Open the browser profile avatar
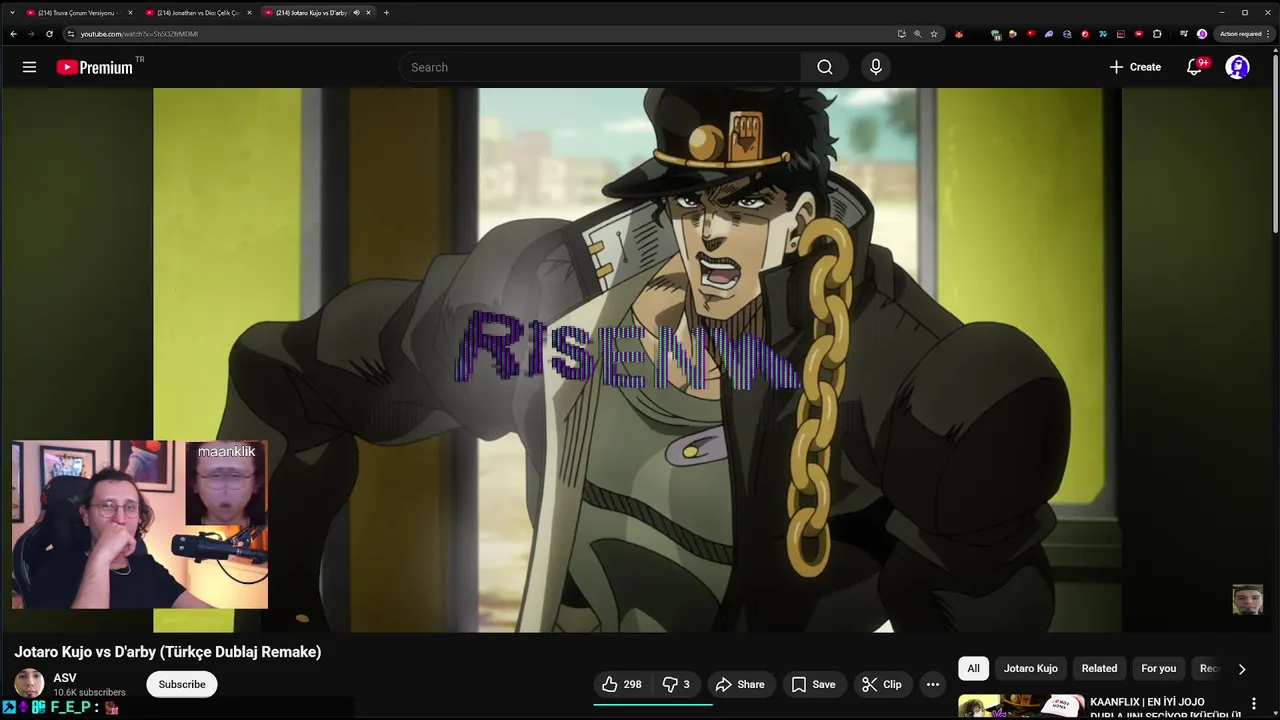Viewport: 1280px width, 720px height. (1202, 34)
